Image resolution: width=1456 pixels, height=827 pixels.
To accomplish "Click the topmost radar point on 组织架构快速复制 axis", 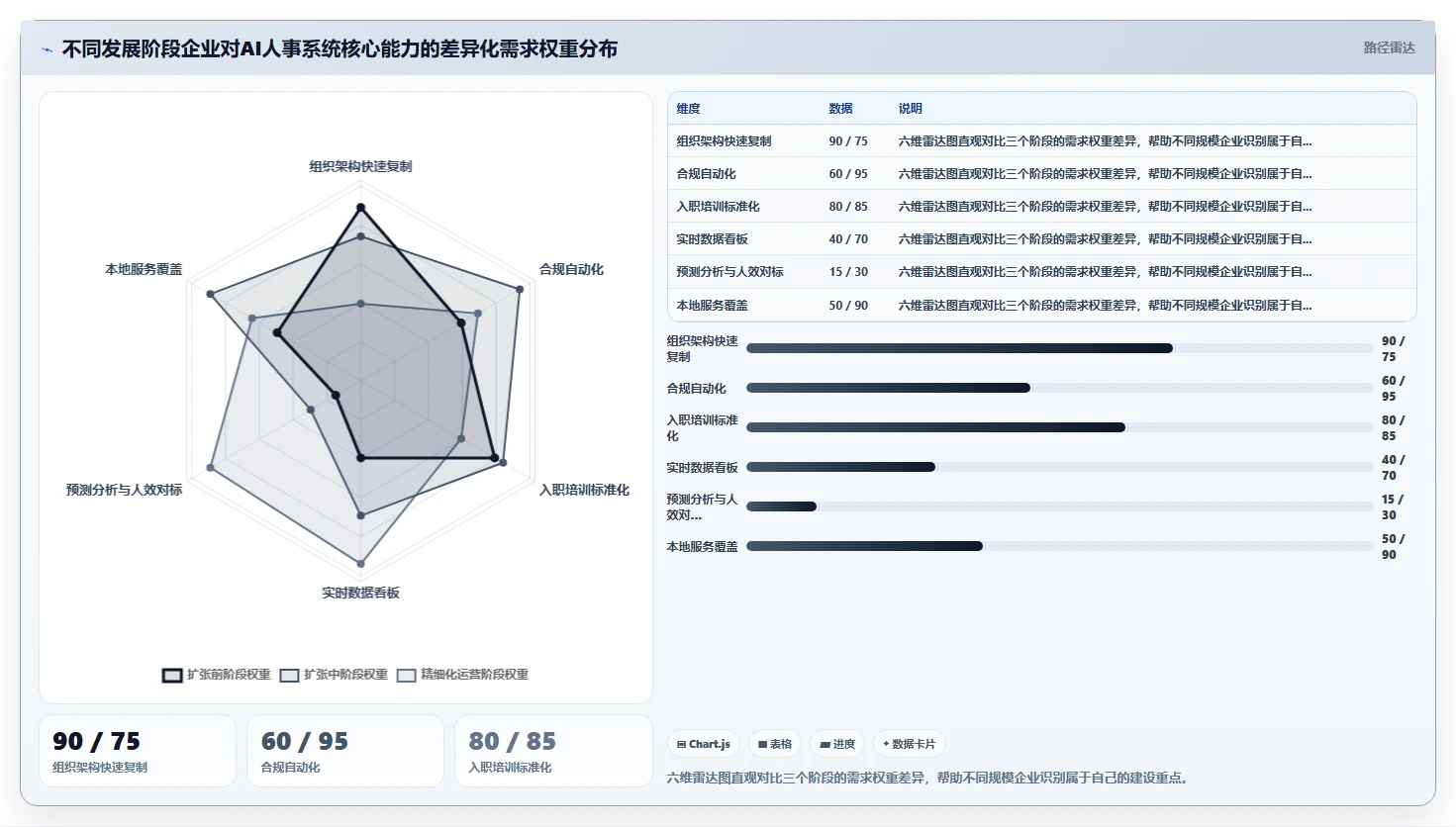I will pyautogui.click(x=361, y=208).
